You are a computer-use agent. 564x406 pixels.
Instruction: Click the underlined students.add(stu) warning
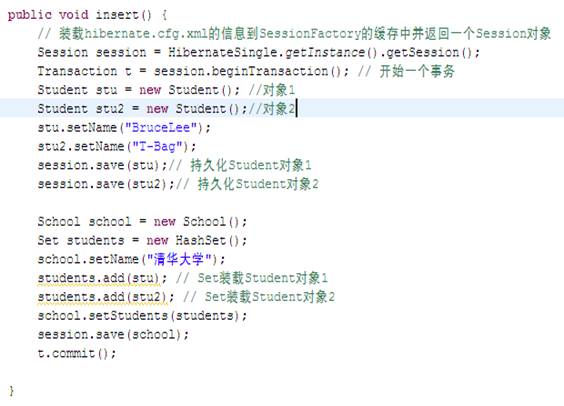99,278
